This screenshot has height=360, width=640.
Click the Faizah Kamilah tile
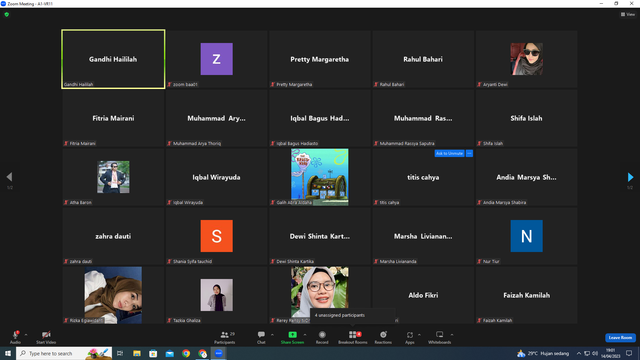coord(527,295)
